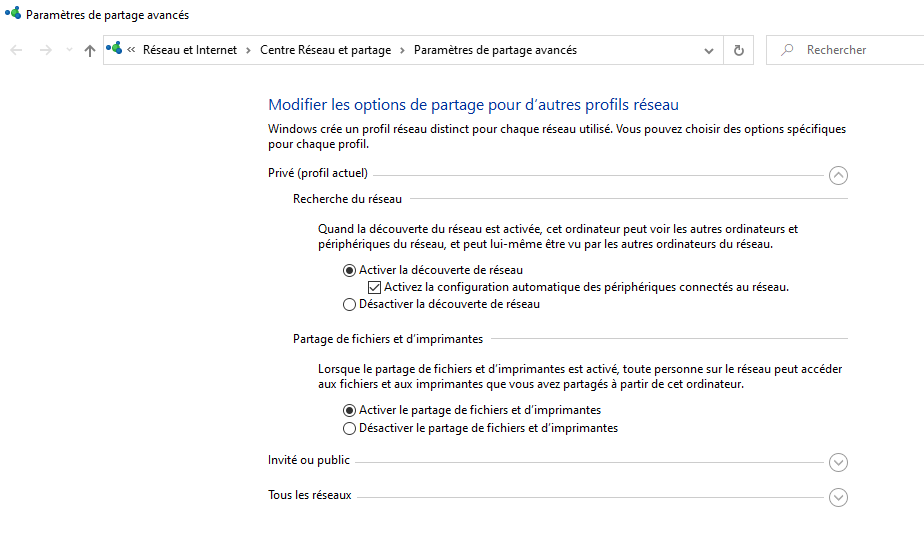Open the 'Réseau et Internet' breadcrumb
Image resolution: width=924 pixels, height=549 pixels.
pyautogui.click(x=190, y=50)
